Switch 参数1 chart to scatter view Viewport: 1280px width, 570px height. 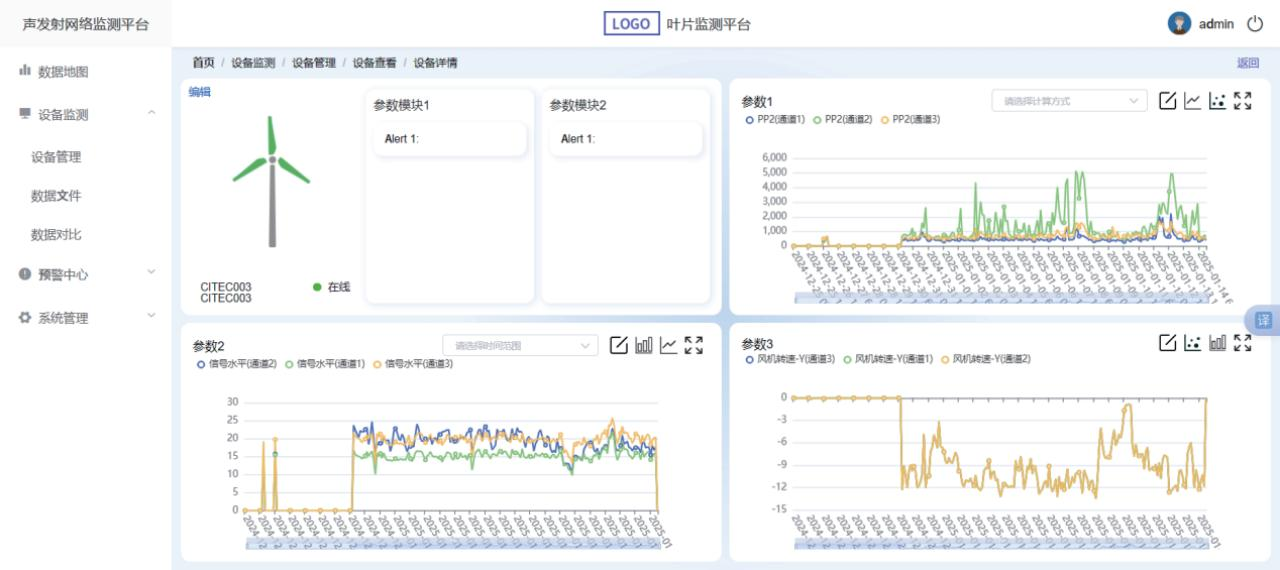(1217, 100)
